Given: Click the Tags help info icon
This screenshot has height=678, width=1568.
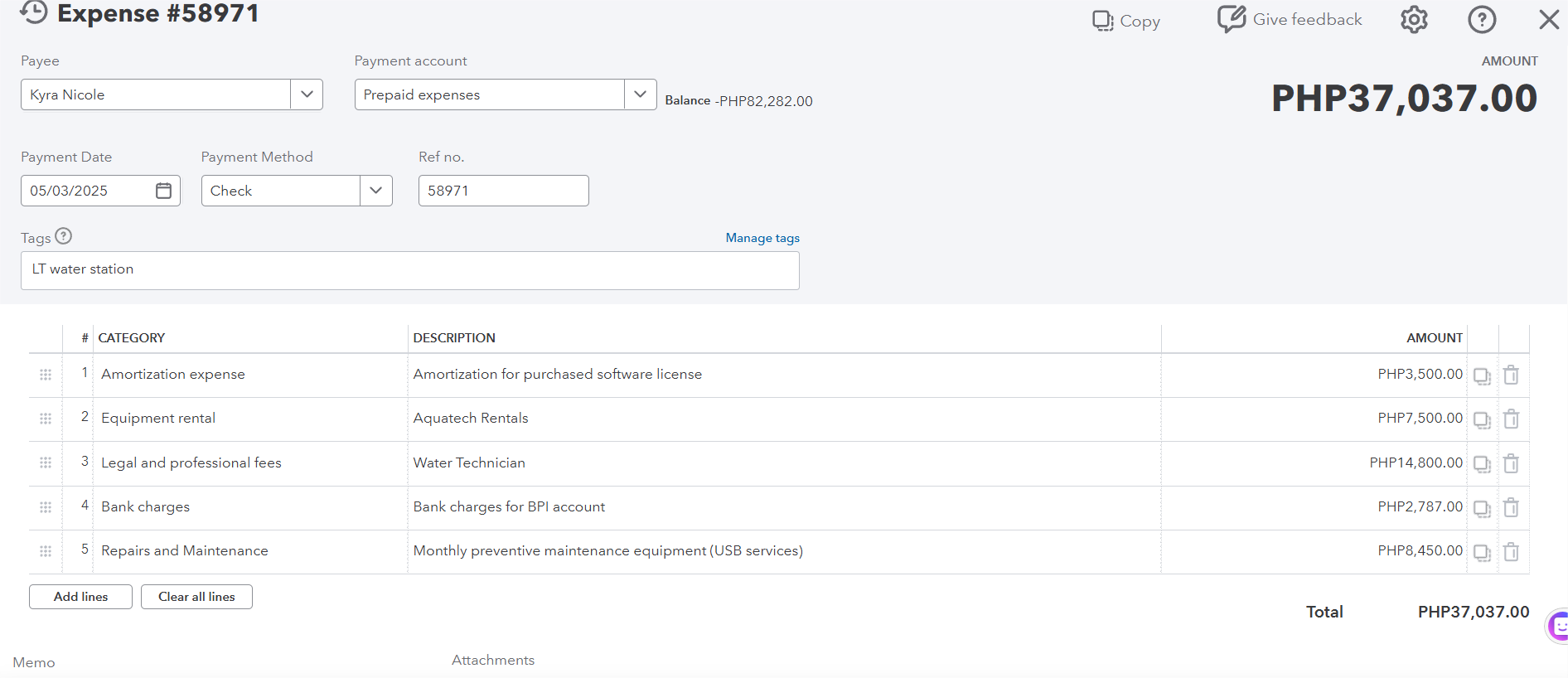Looking at the screenshot, I should [x=64, y=236].
